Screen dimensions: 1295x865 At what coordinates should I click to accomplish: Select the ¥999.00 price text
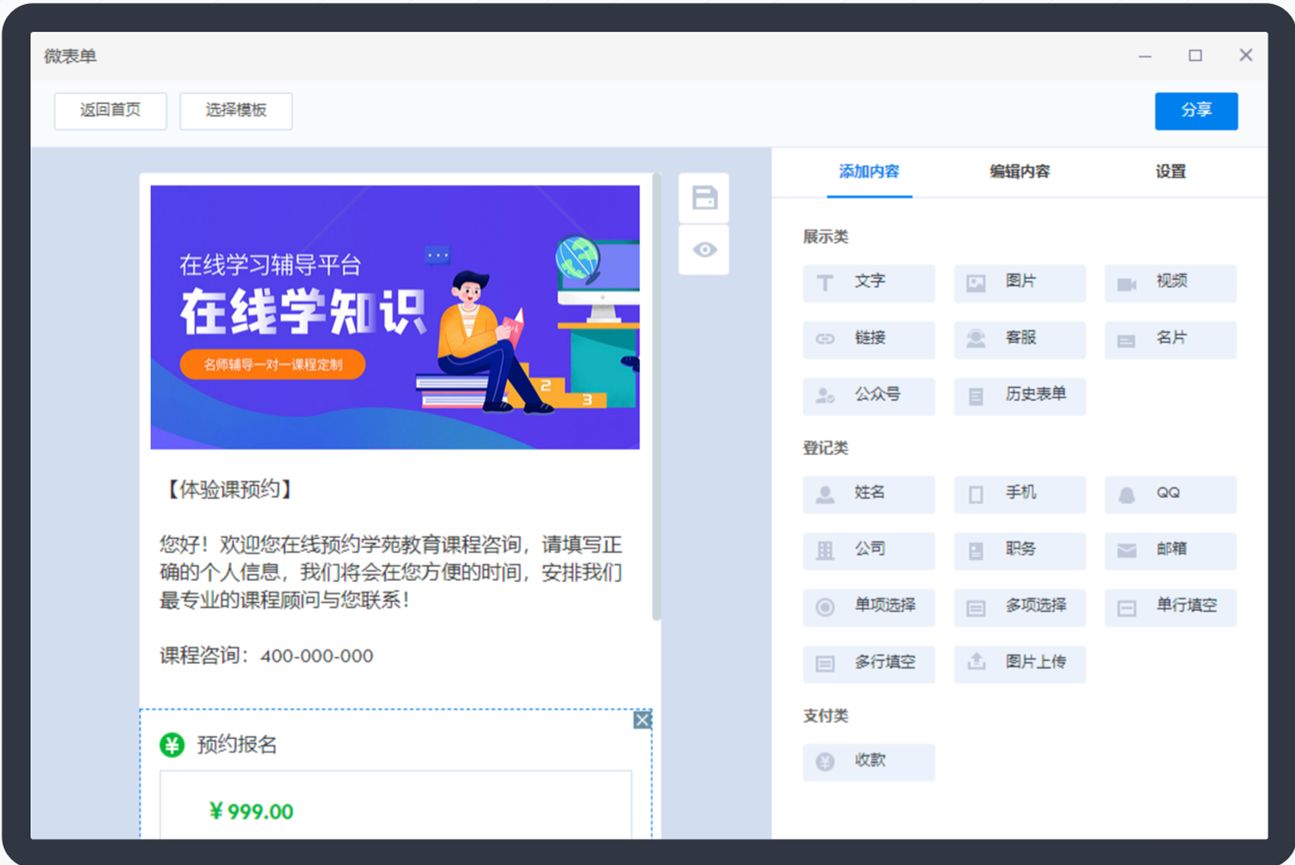pyautogui.click(x=251, y=811)
